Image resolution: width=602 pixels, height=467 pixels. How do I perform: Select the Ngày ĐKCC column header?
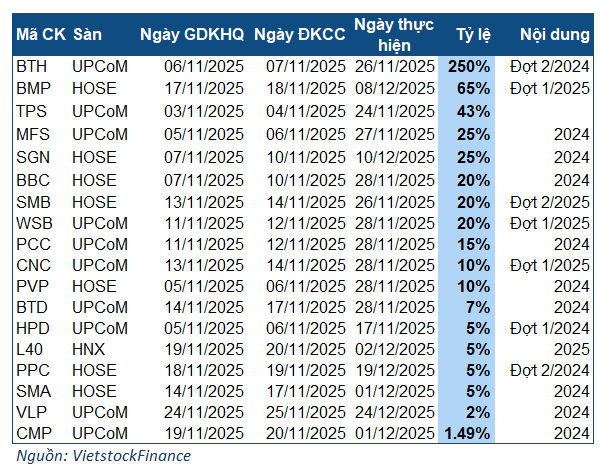pos(300,33)
